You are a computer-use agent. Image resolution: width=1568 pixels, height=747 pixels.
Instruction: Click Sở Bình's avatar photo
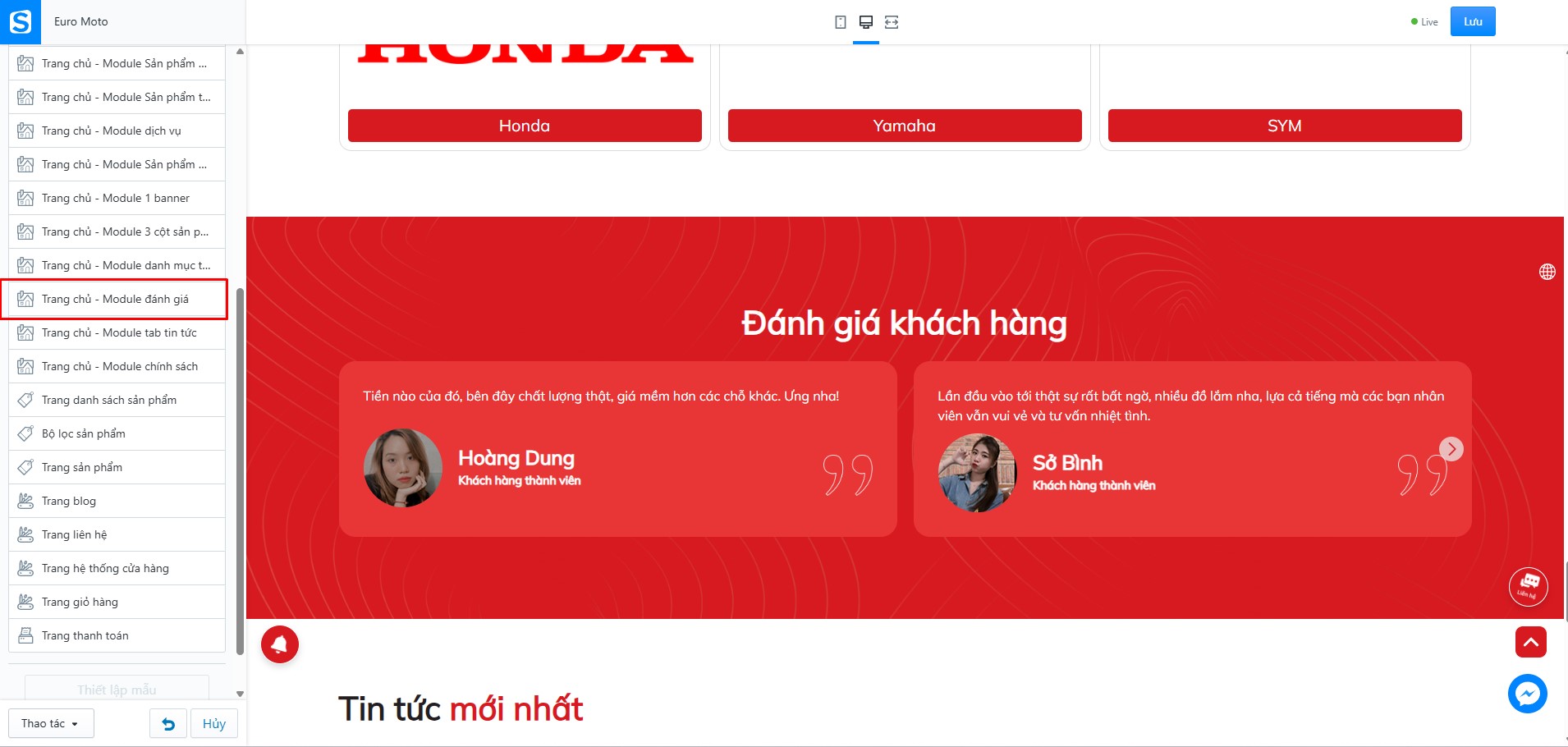pos(978,473)
